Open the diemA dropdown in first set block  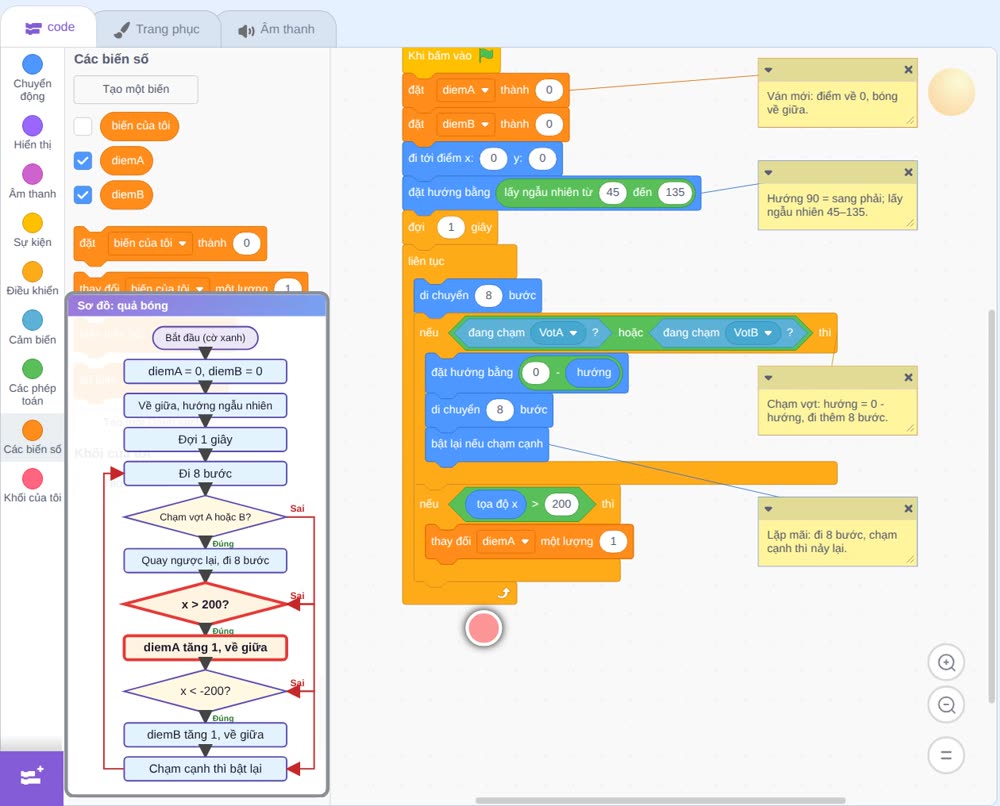(466, 90)
